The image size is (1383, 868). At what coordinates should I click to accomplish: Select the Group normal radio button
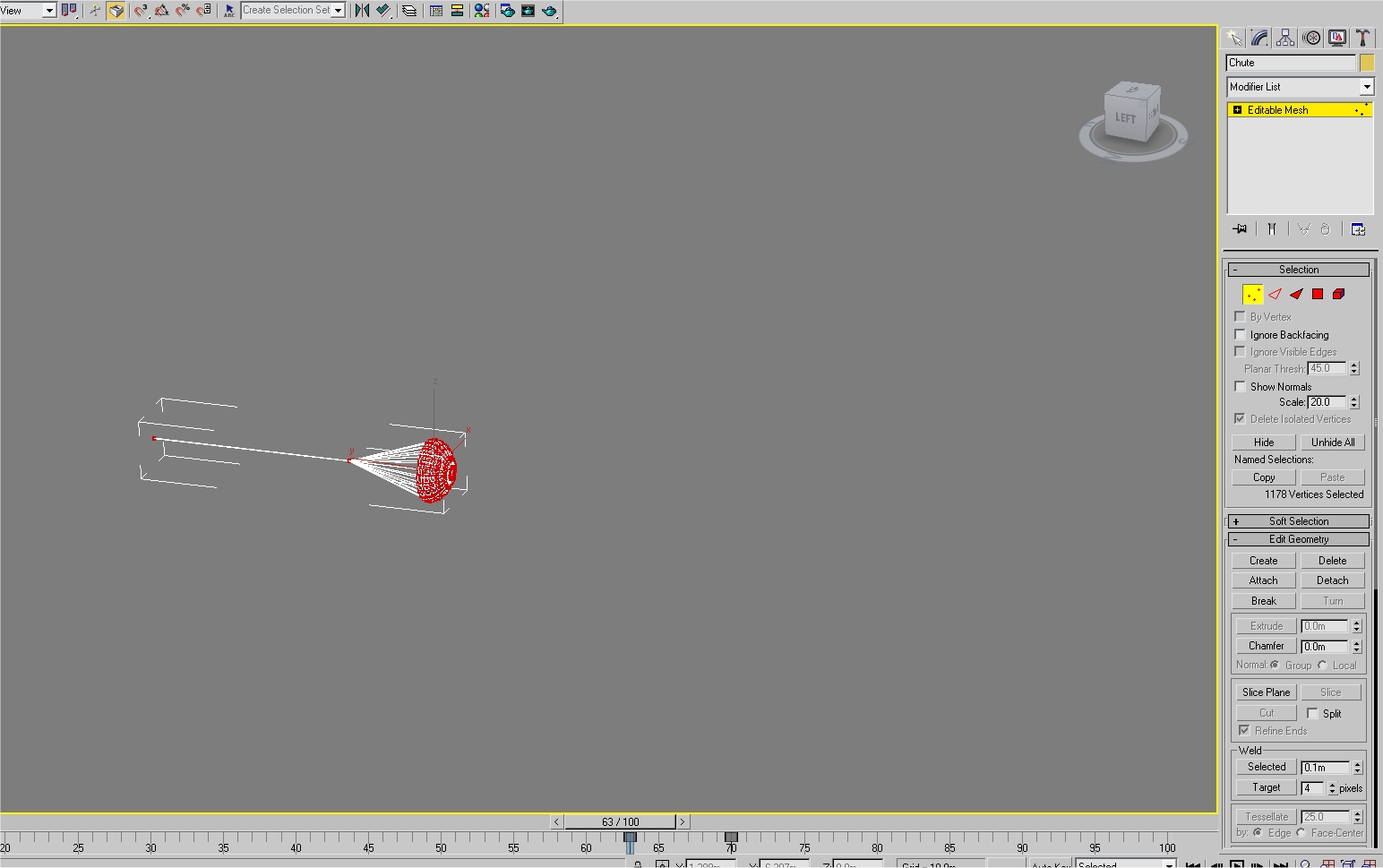point(1275,665)
